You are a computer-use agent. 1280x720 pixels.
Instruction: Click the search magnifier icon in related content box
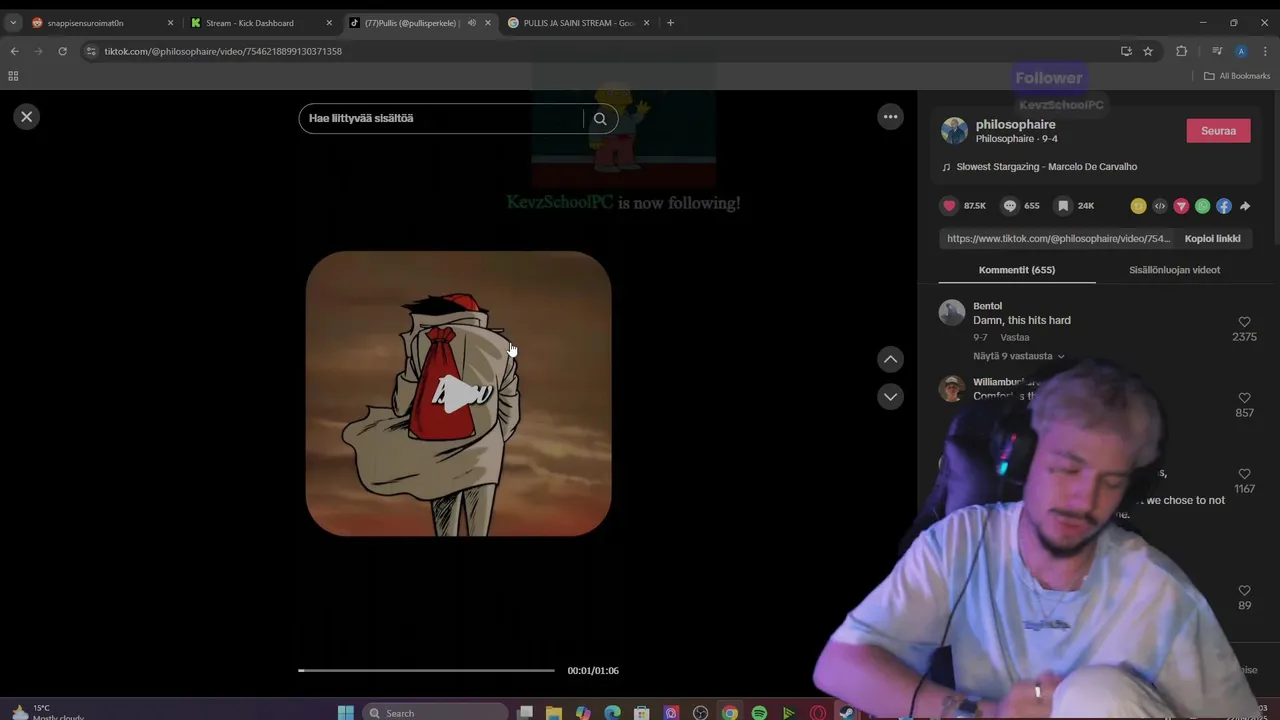(x=600, y=118)
